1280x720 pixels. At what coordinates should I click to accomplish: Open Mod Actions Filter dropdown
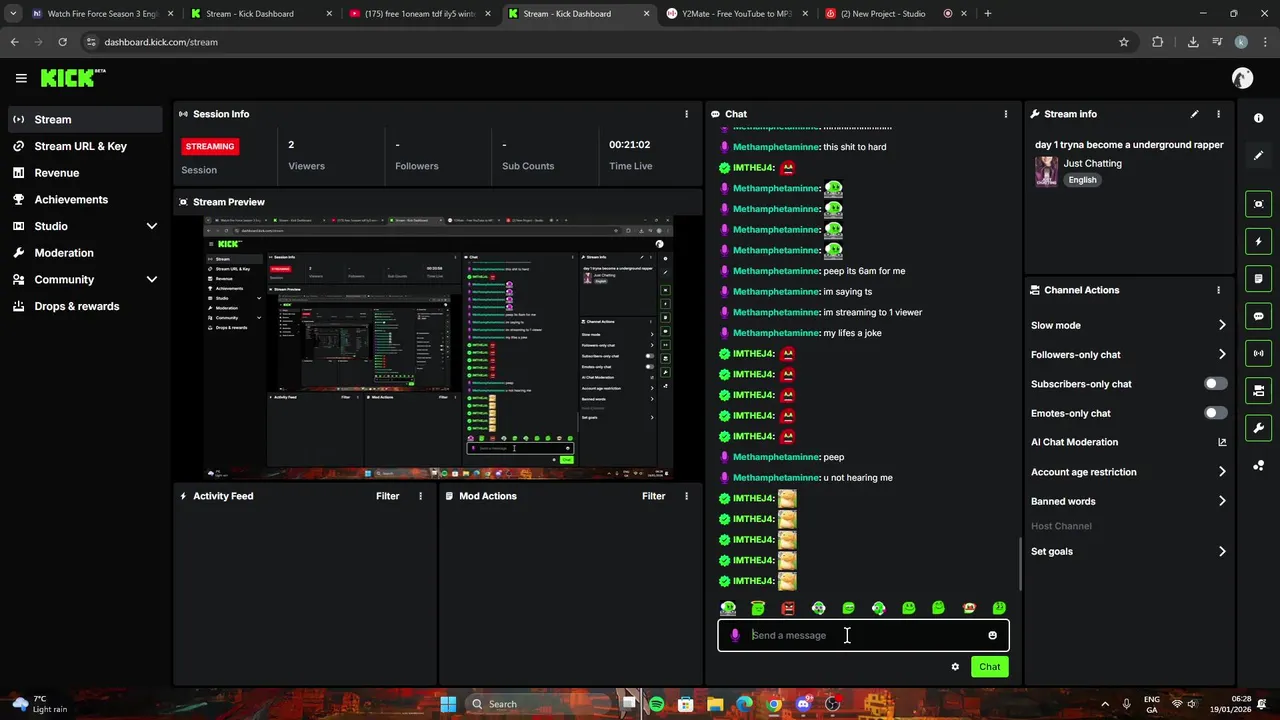click(x=653, y=496)
